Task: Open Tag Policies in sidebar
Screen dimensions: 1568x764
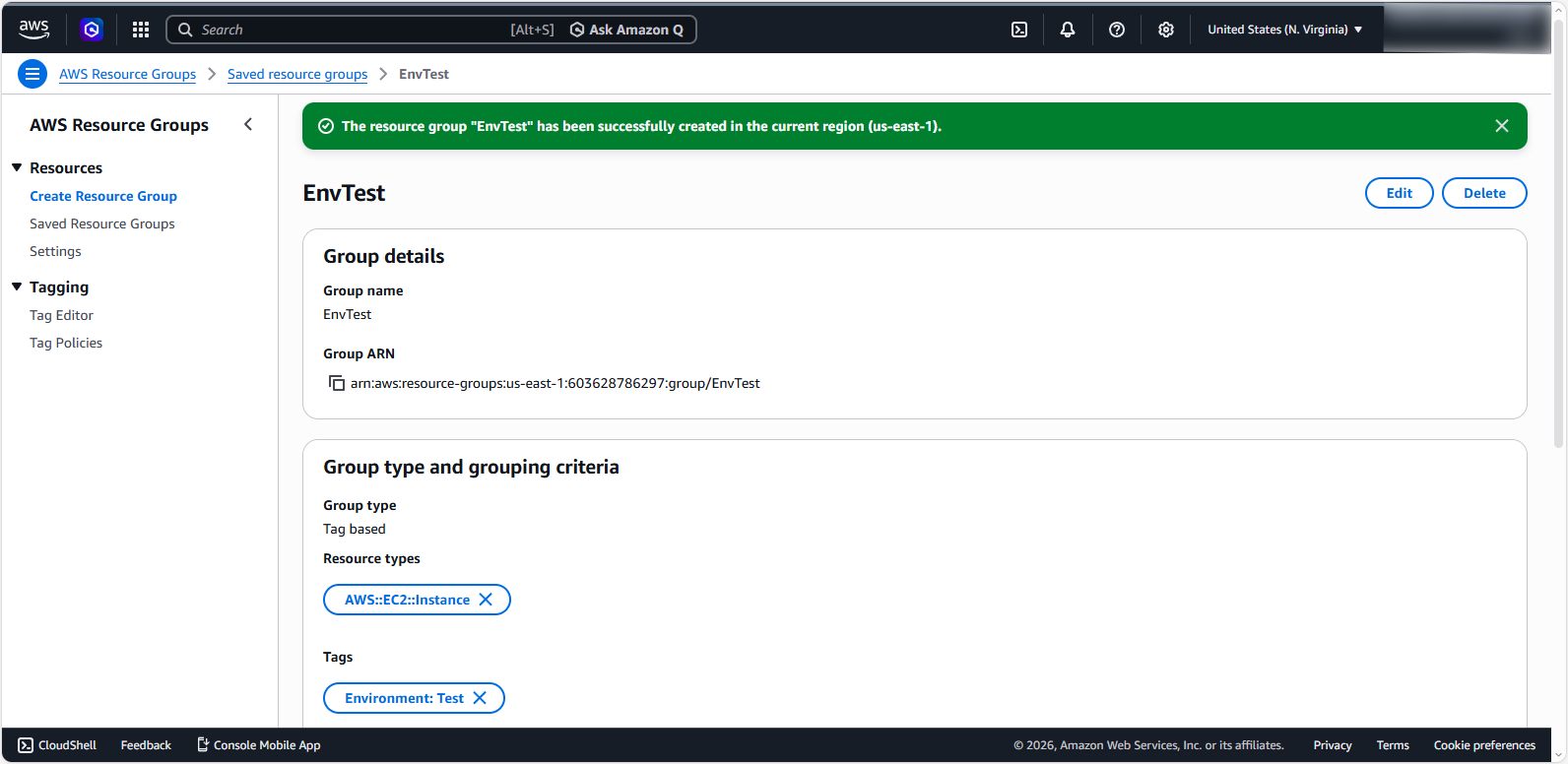Action: pyautogui.click(x=66, y=343)
